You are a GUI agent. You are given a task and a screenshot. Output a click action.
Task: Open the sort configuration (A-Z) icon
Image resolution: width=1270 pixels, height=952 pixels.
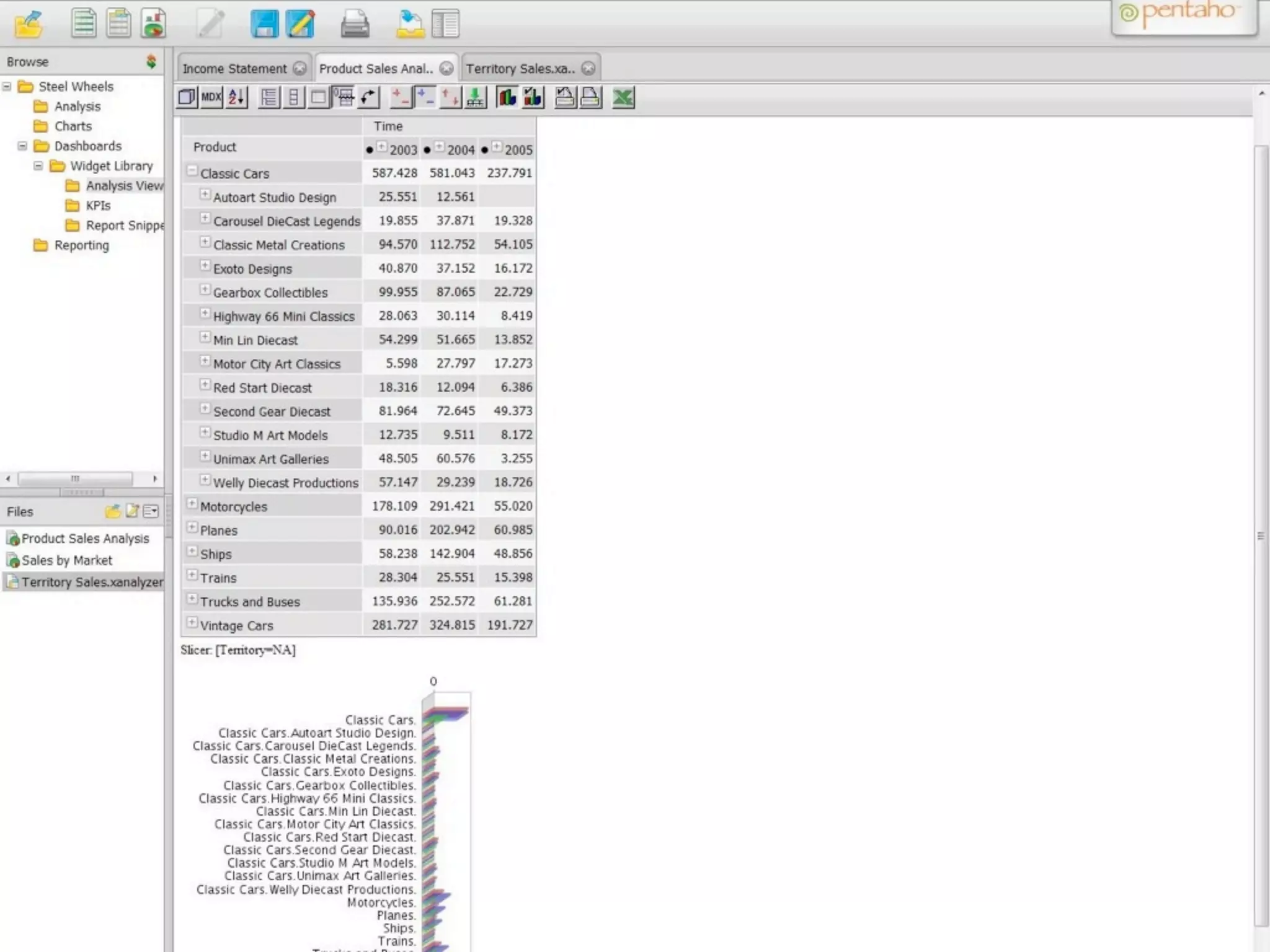[237, 97]
